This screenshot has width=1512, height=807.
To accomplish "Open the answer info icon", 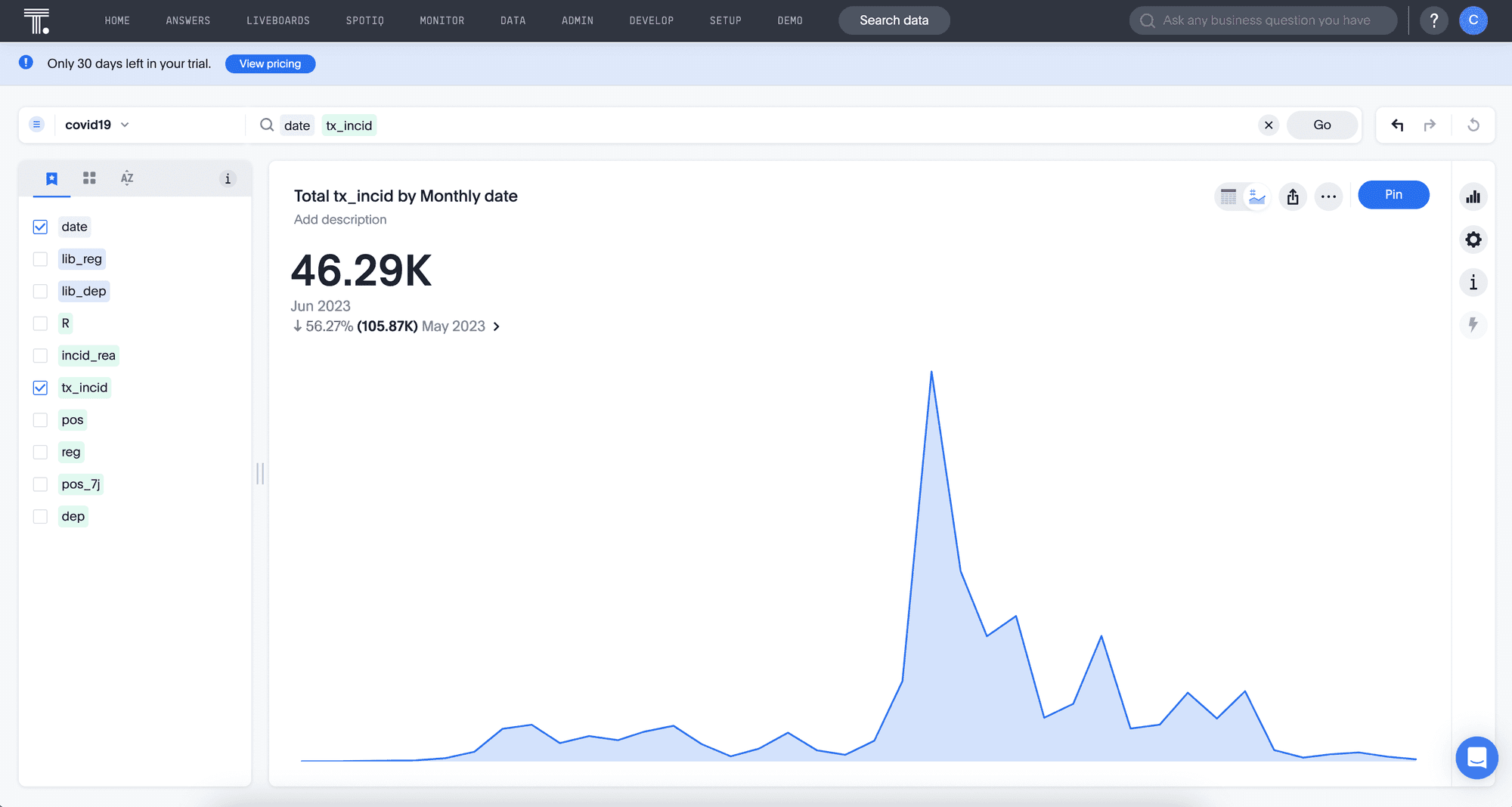I will [1473, 283].
